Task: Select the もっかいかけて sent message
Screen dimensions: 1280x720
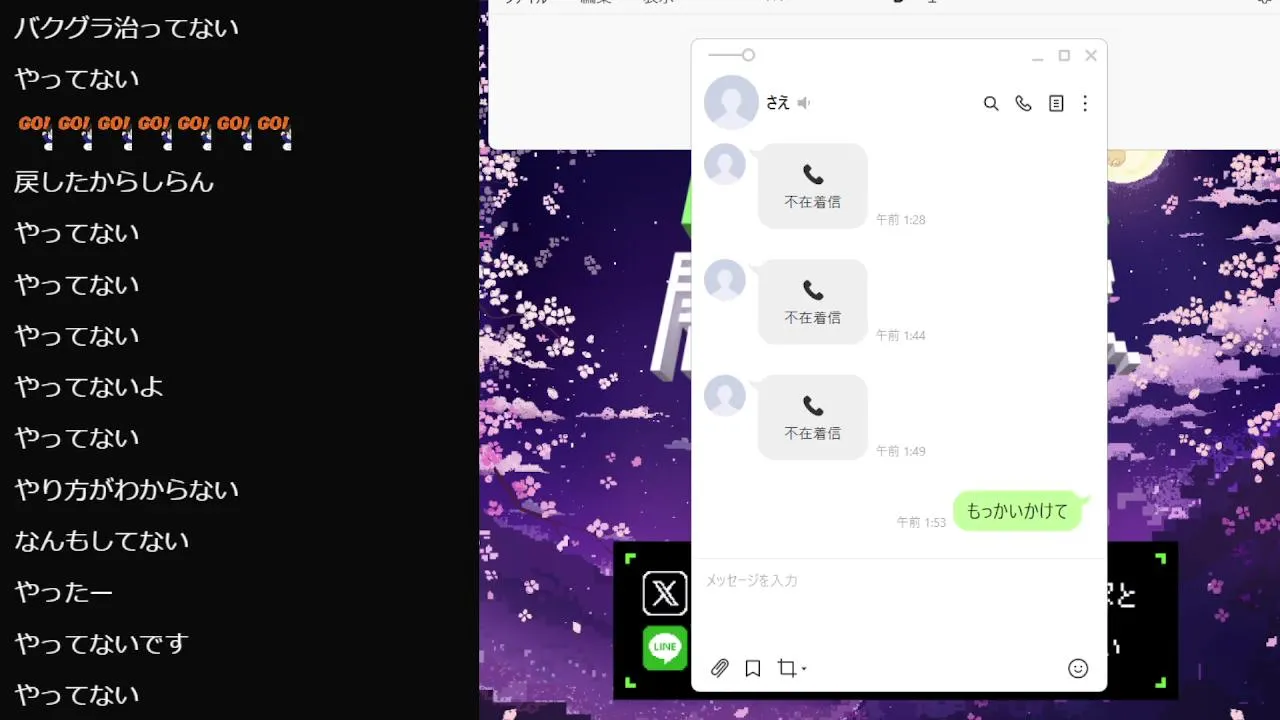Action: (1018, 511)
